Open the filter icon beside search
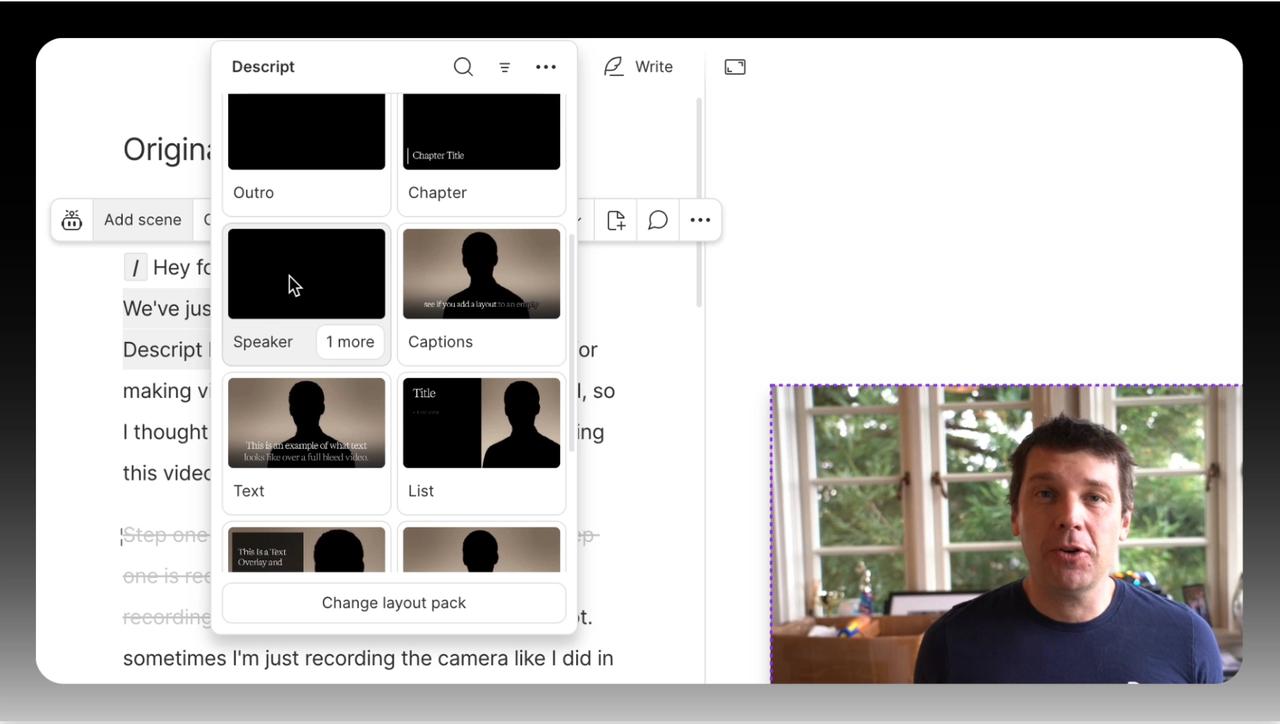 [x=504, y=67]
